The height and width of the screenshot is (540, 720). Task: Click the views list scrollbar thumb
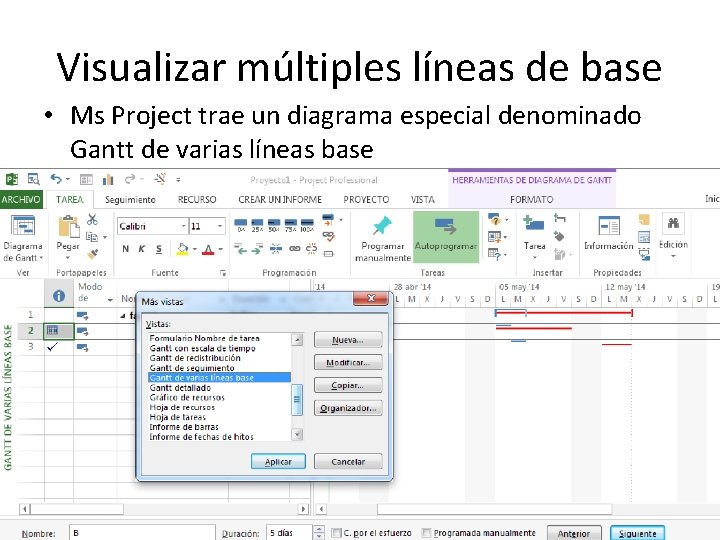point(297,399)
